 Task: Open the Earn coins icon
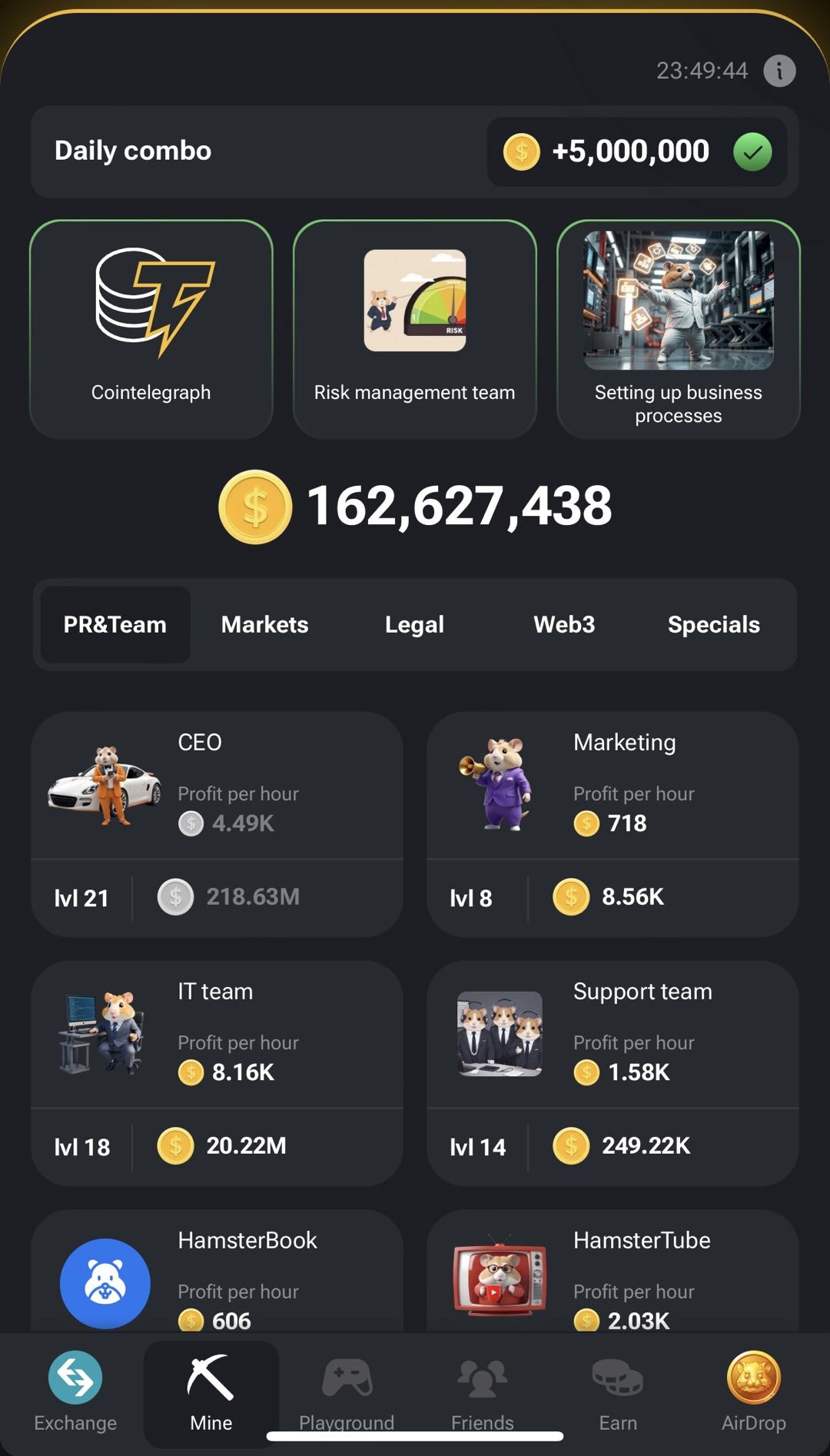click(x=618, y=1377)
